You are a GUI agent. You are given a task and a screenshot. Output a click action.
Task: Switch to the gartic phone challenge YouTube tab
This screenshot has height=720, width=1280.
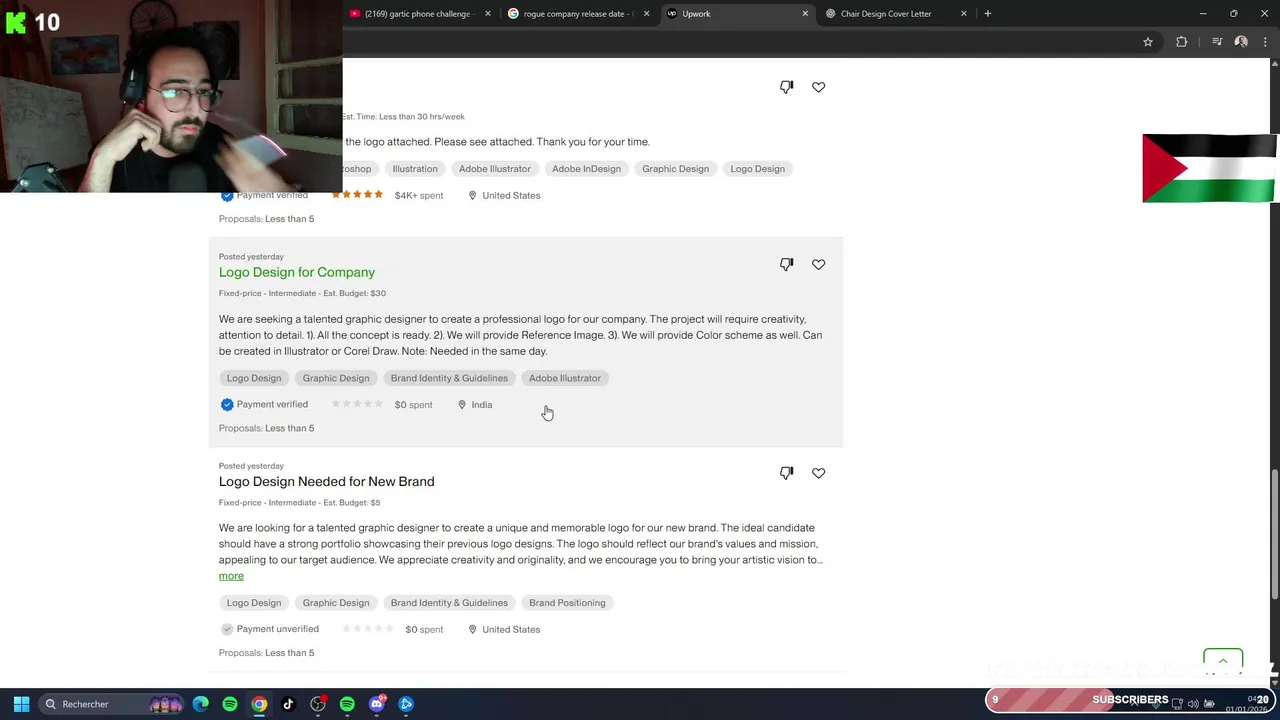pyautogui.click(x=417, y=14)
